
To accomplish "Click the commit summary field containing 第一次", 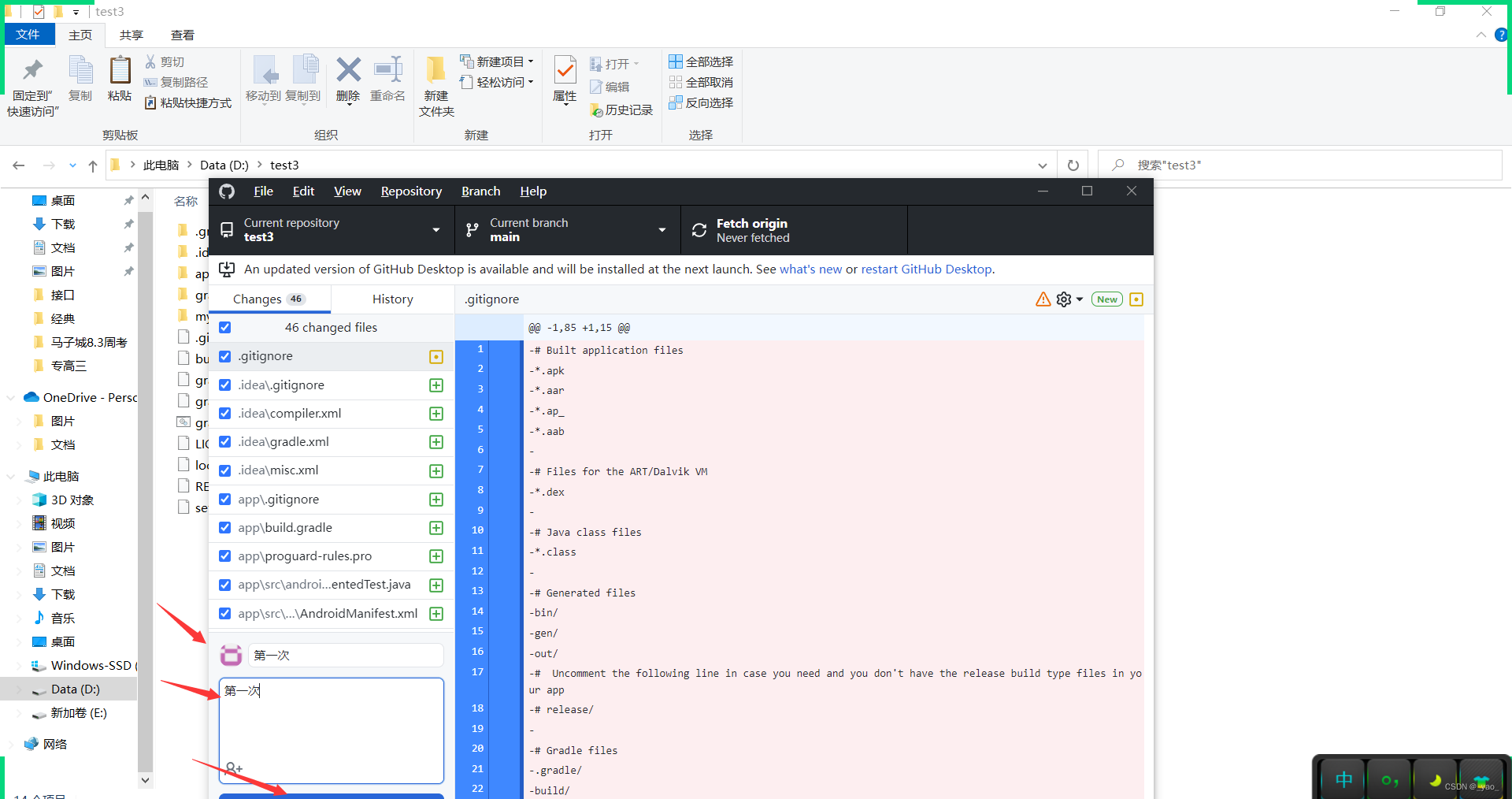I will [x=346, y=655].
